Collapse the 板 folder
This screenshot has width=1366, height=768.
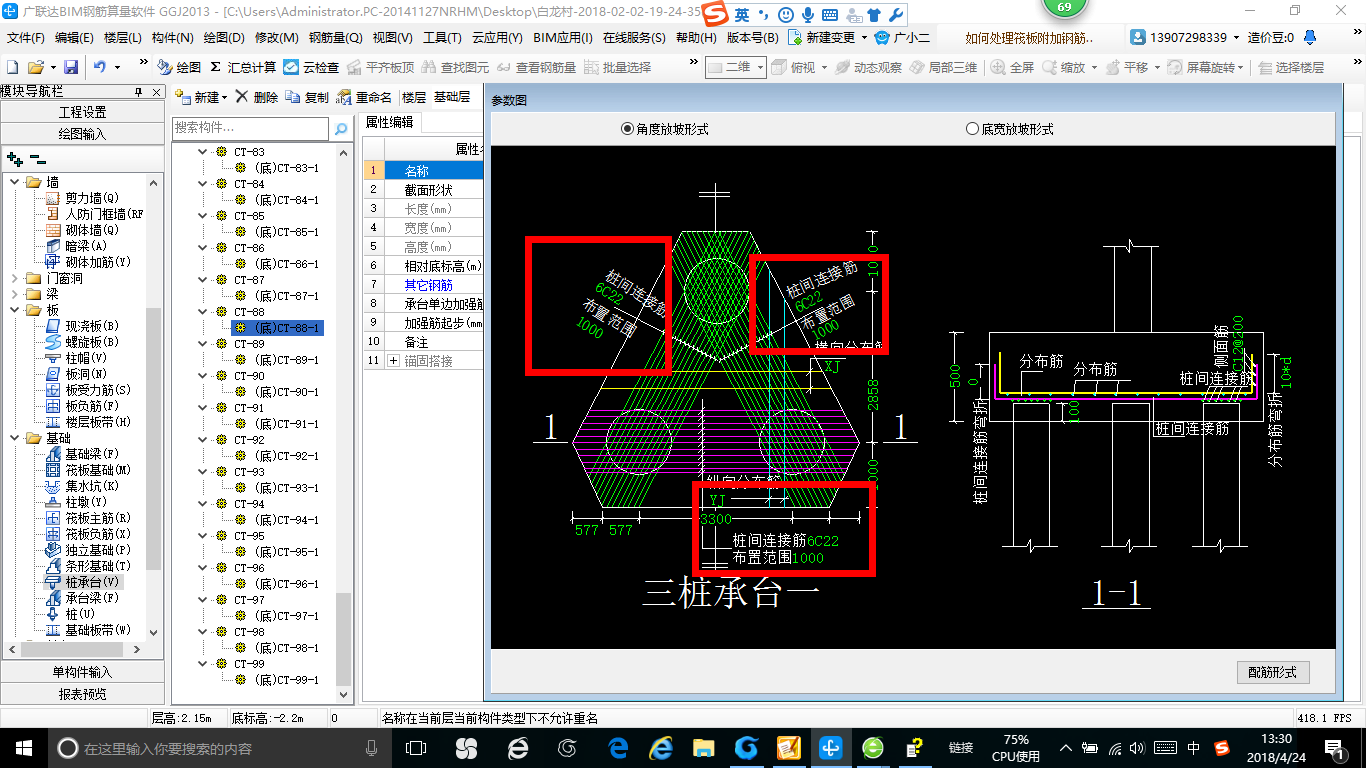click(x=15, y=310)
